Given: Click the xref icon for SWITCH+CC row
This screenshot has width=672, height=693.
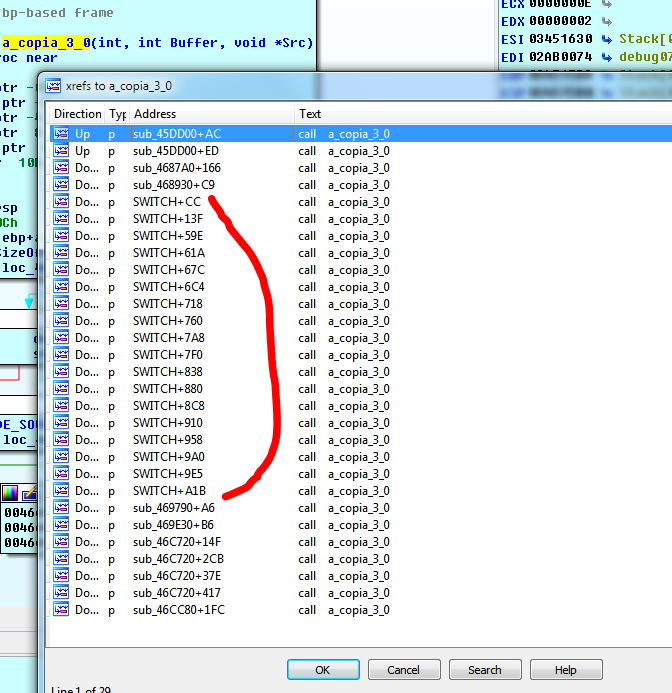Looking at the screenshot, I should (62, 202).
